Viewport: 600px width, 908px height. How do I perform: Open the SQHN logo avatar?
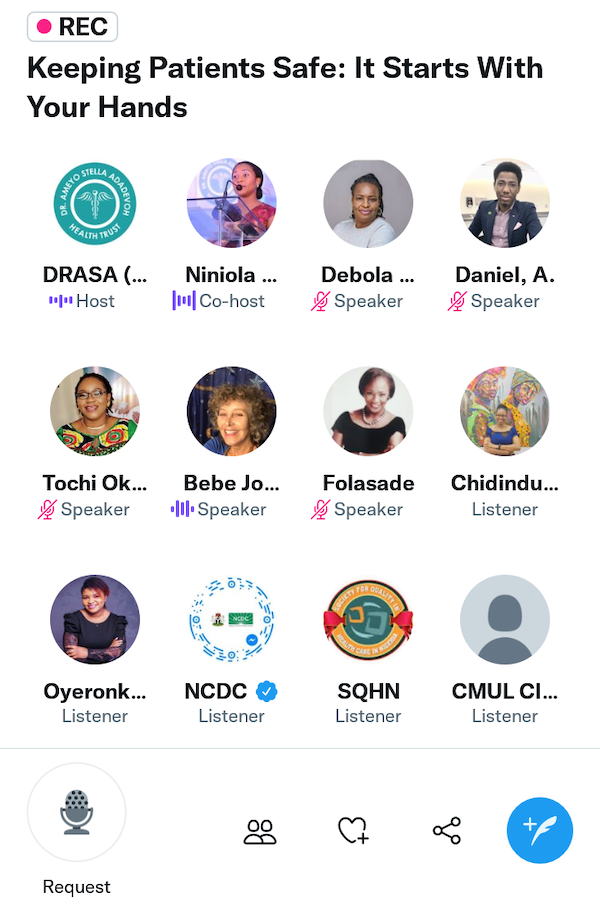[x=368, y=619]
